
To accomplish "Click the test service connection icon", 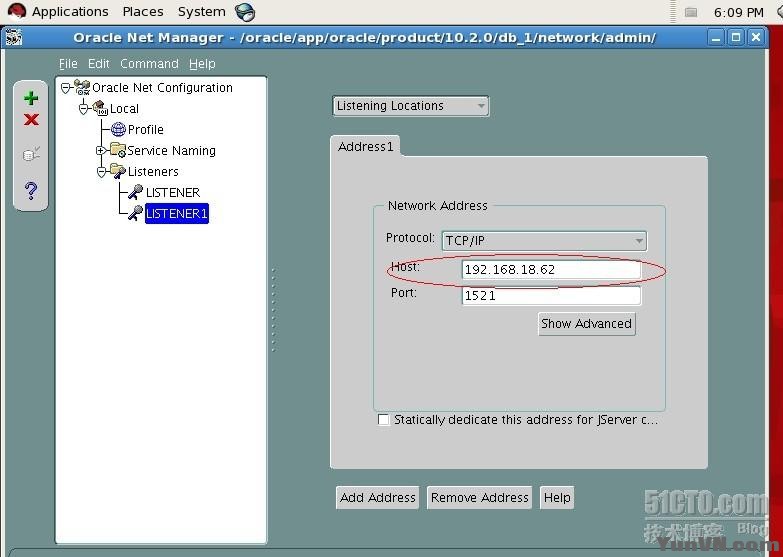I will tap(31, 154).
